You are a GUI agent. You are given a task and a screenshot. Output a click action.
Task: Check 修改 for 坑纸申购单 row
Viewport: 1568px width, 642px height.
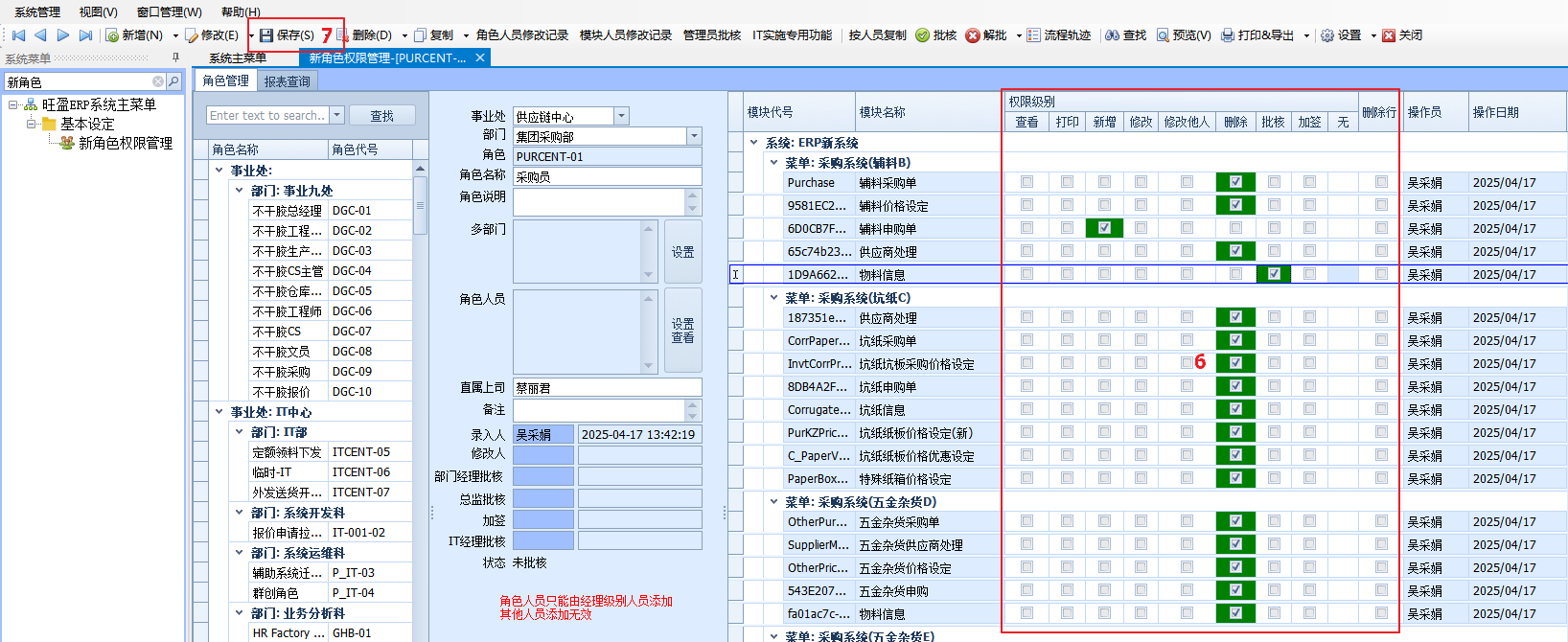(1141, 386)
